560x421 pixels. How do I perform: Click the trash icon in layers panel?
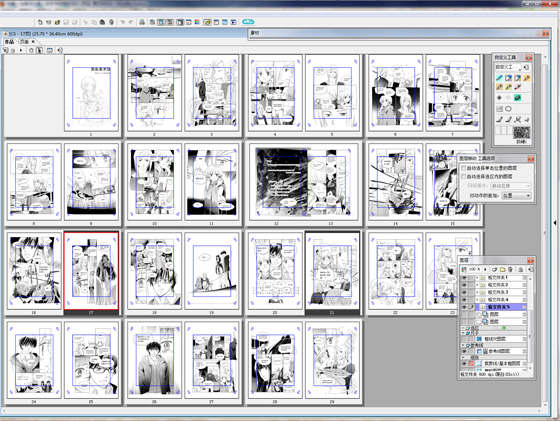pyautogui.click(x=510, y=270)
